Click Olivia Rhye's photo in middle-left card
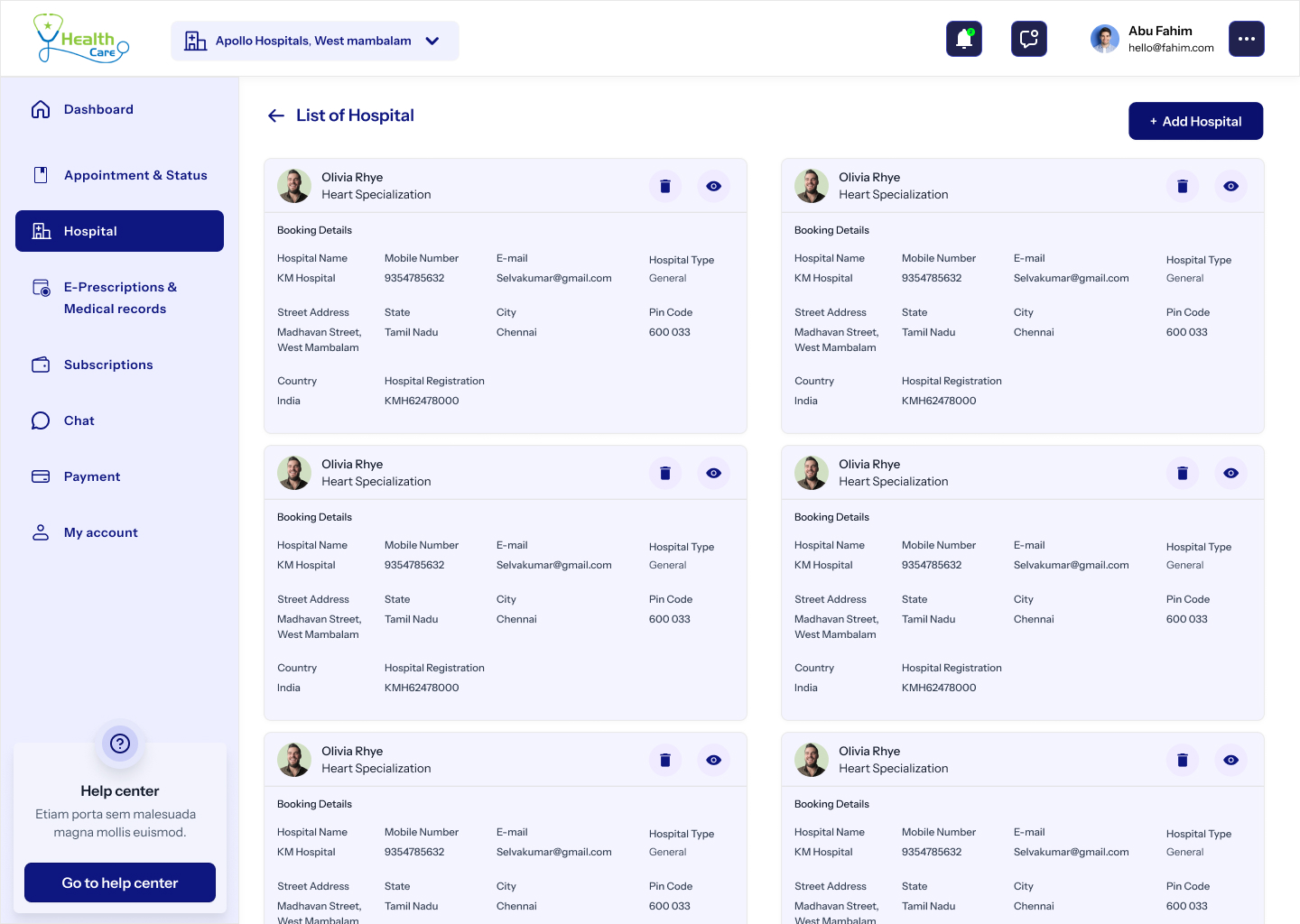The height and width of the screenshot is (924, 1300). pyautogui.click(x=294, y=473)
